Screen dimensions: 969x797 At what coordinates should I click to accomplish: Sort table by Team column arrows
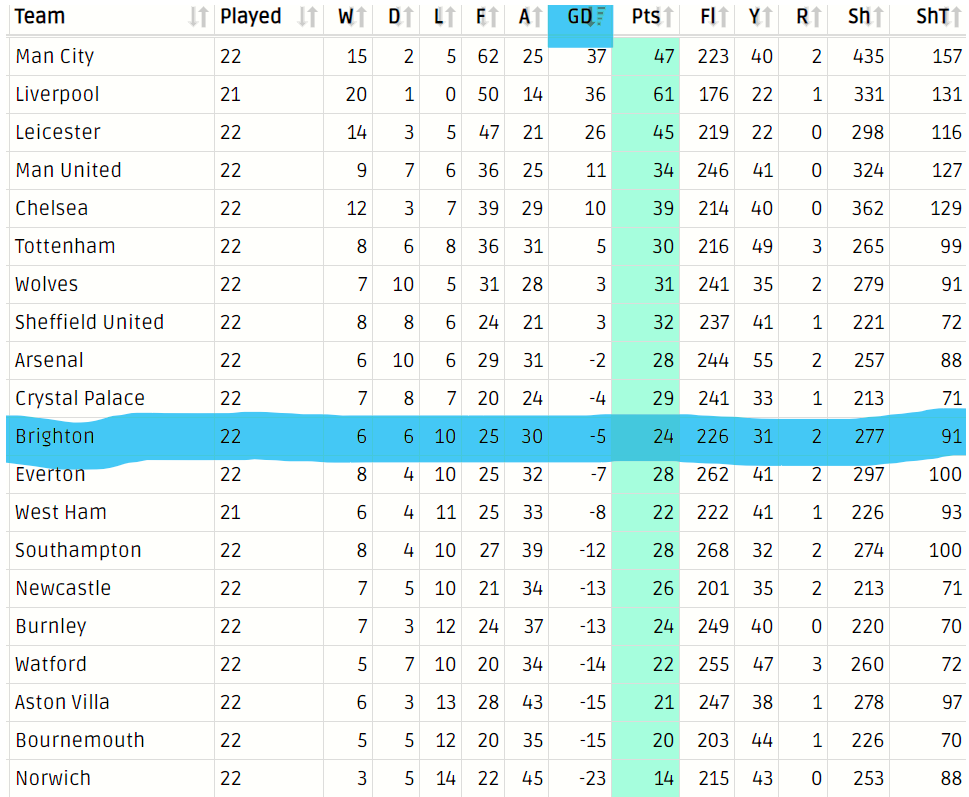pyautogui.click(x=198, y=17)
